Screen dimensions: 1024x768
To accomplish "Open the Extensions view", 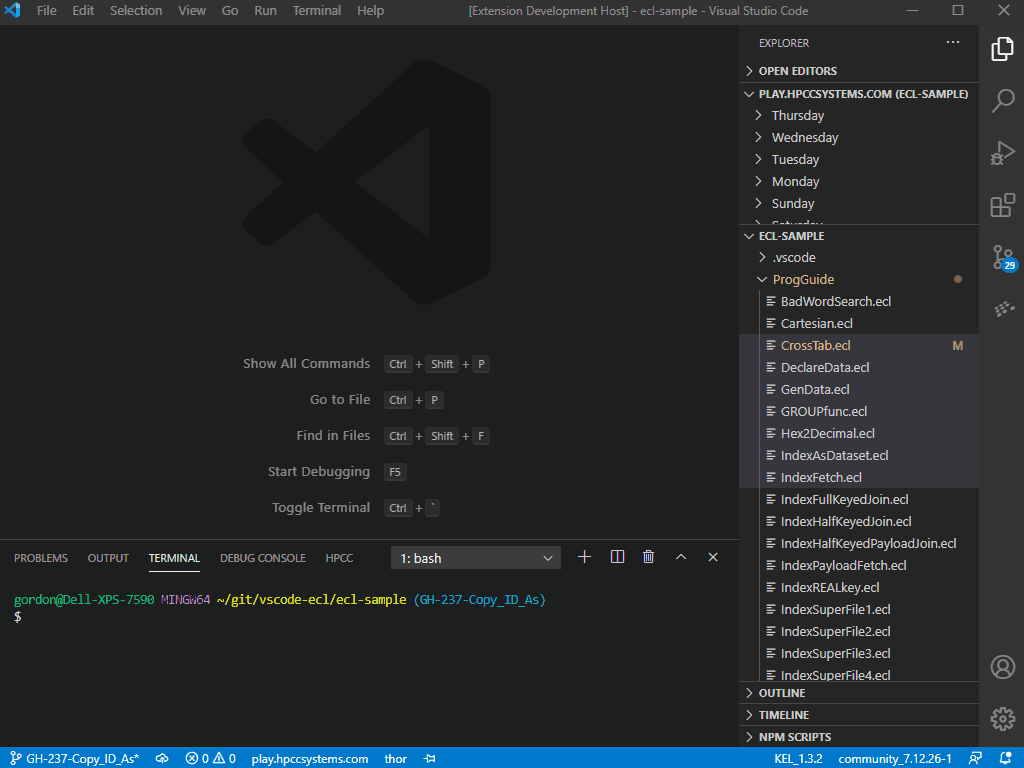I will 1002,205.
